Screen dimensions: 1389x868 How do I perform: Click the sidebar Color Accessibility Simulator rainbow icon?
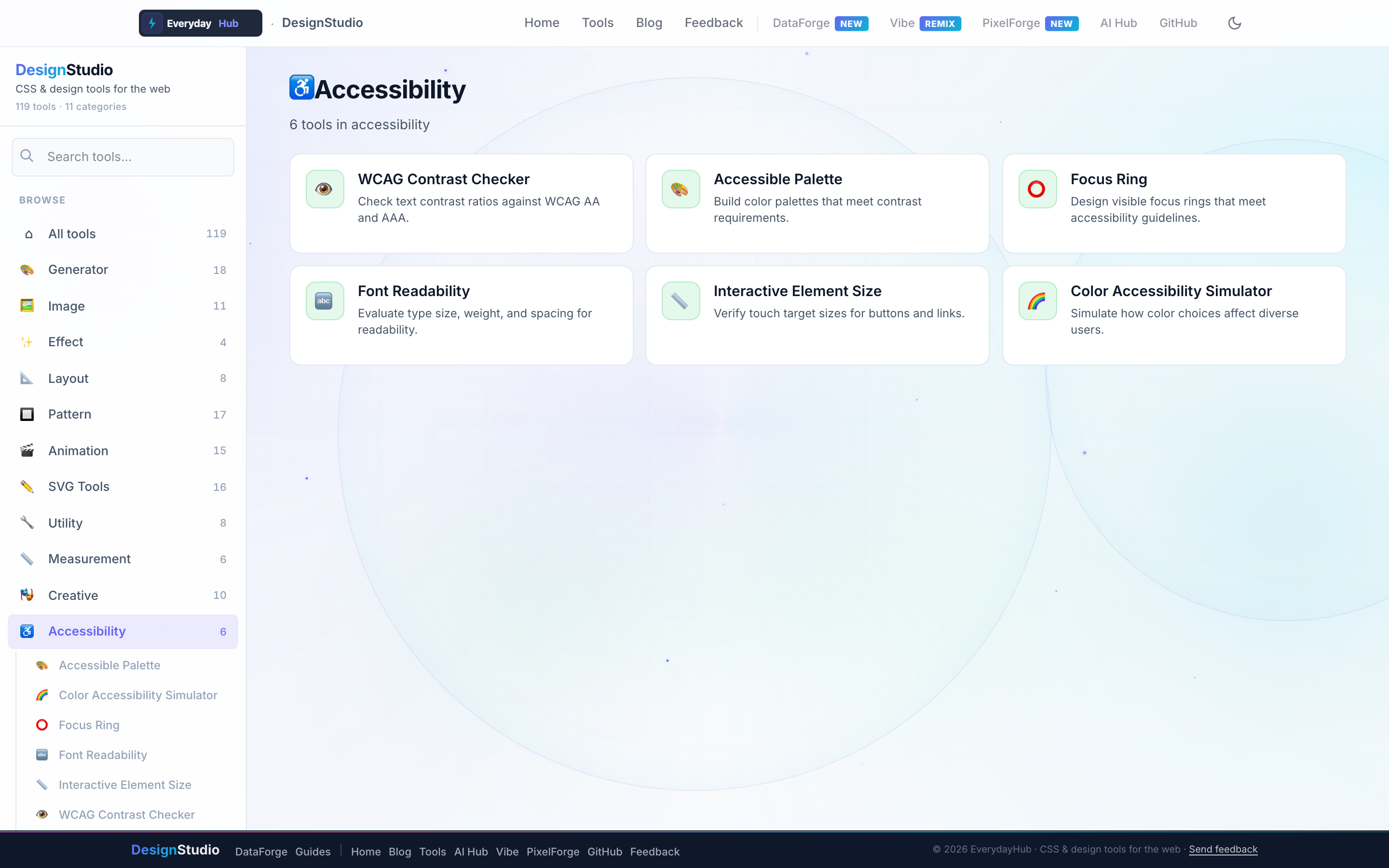[x=42, y=695]
